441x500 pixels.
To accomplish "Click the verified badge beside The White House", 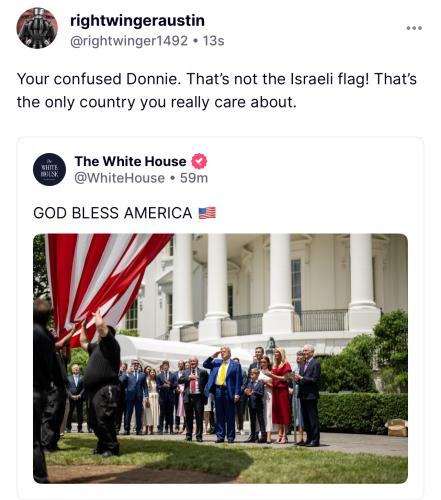I will click(199, 161).
